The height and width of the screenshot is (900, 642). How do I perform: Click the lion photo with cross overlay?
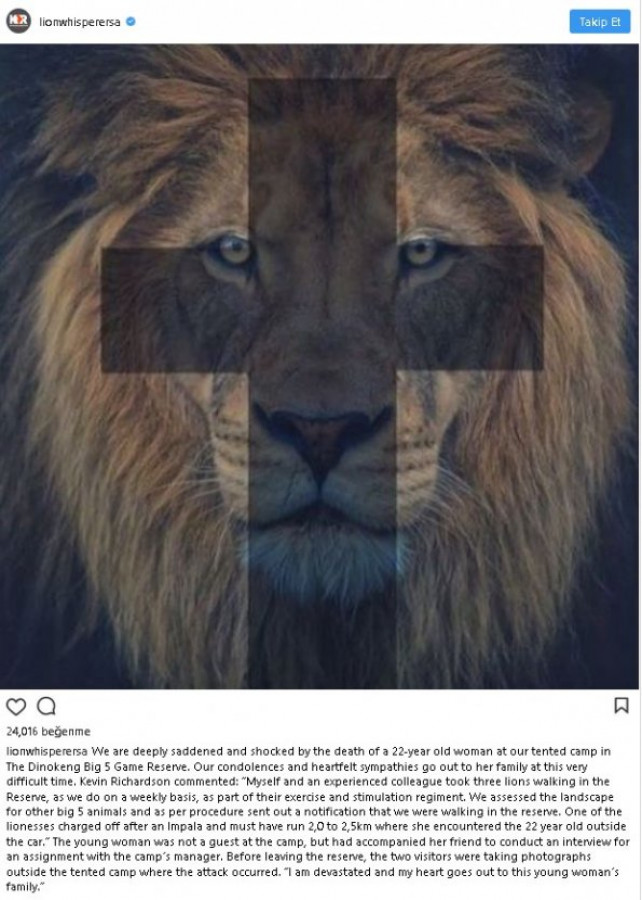click(319, 366)
